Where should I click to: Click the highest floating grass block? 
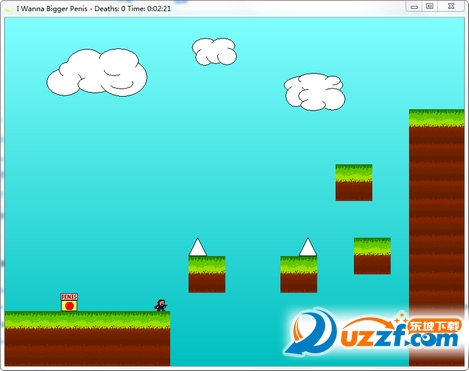pos(354,182)
